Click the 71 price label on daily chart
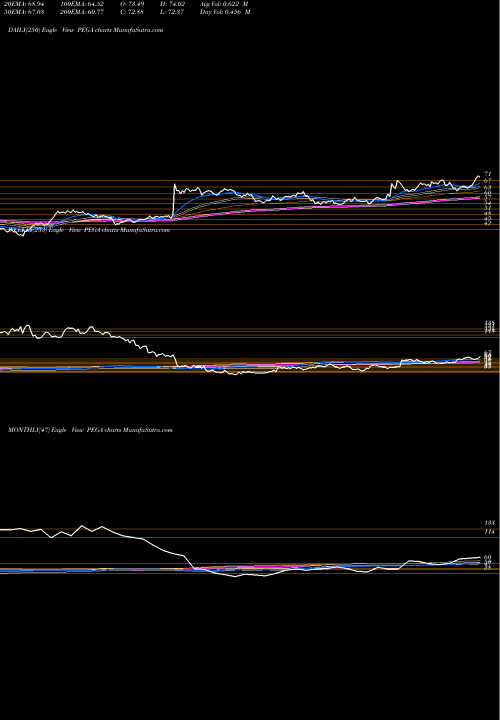 tap(488, 174)
